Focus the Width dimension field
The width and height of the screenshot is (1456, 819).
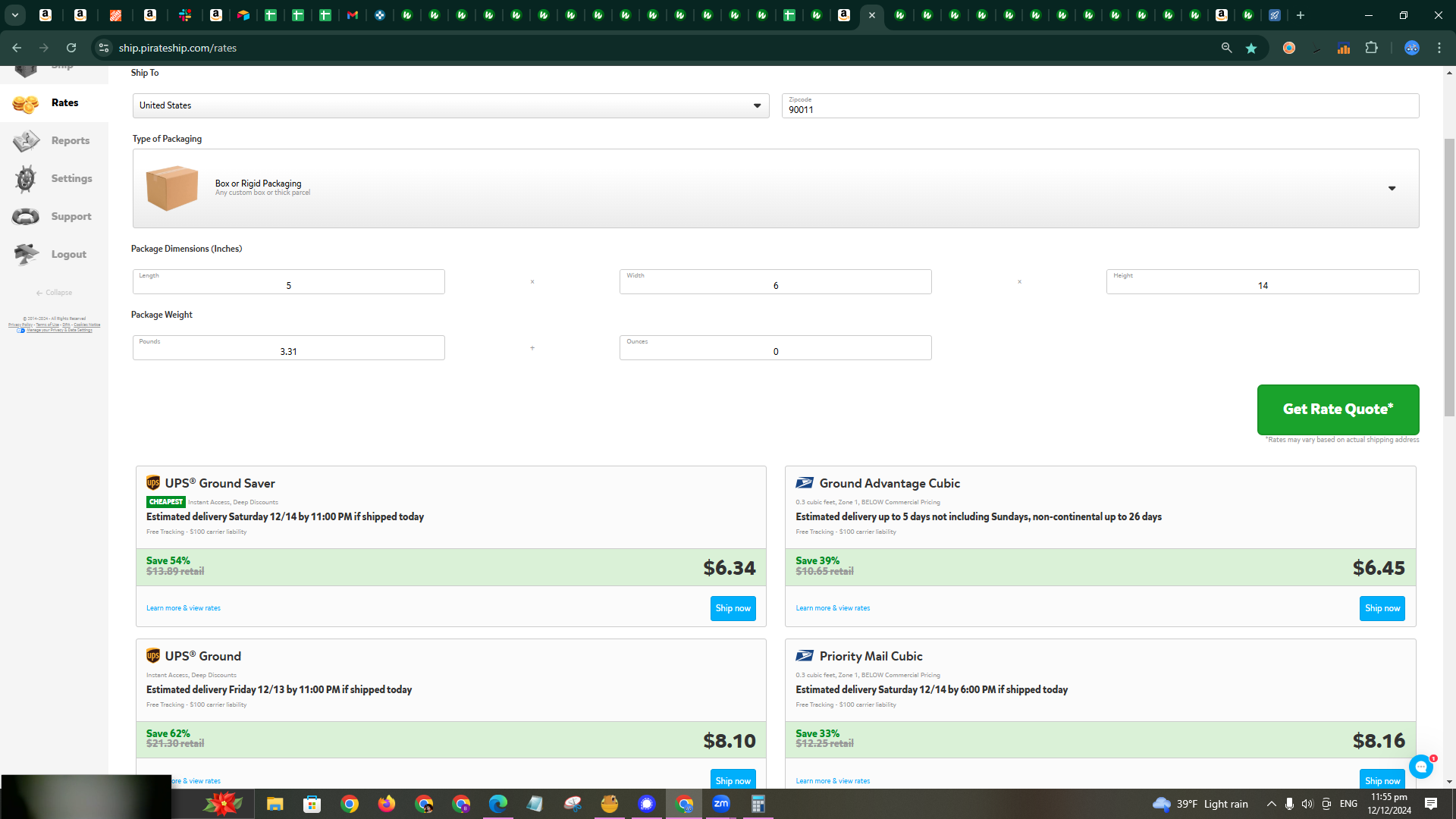[775, 282]
